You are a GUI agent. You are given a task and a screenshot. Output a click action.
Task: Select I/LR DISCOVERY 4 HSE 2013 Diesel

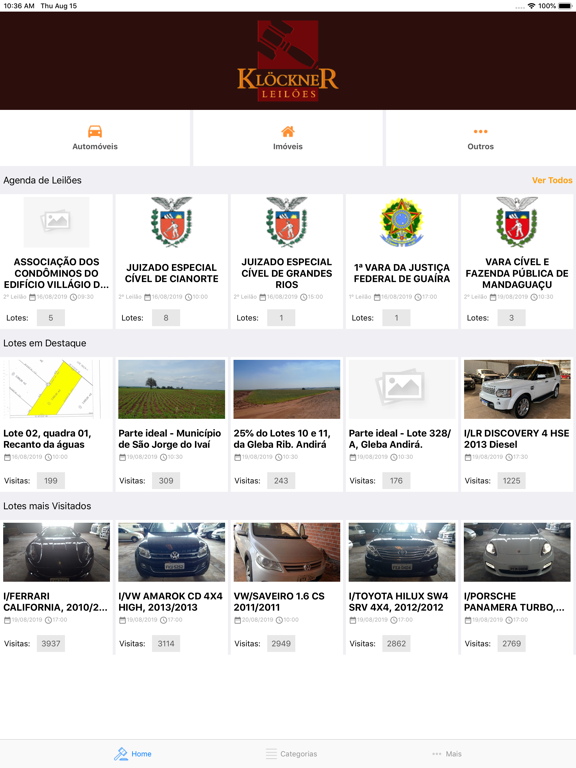pyautogui.click(x=516, y=439)
